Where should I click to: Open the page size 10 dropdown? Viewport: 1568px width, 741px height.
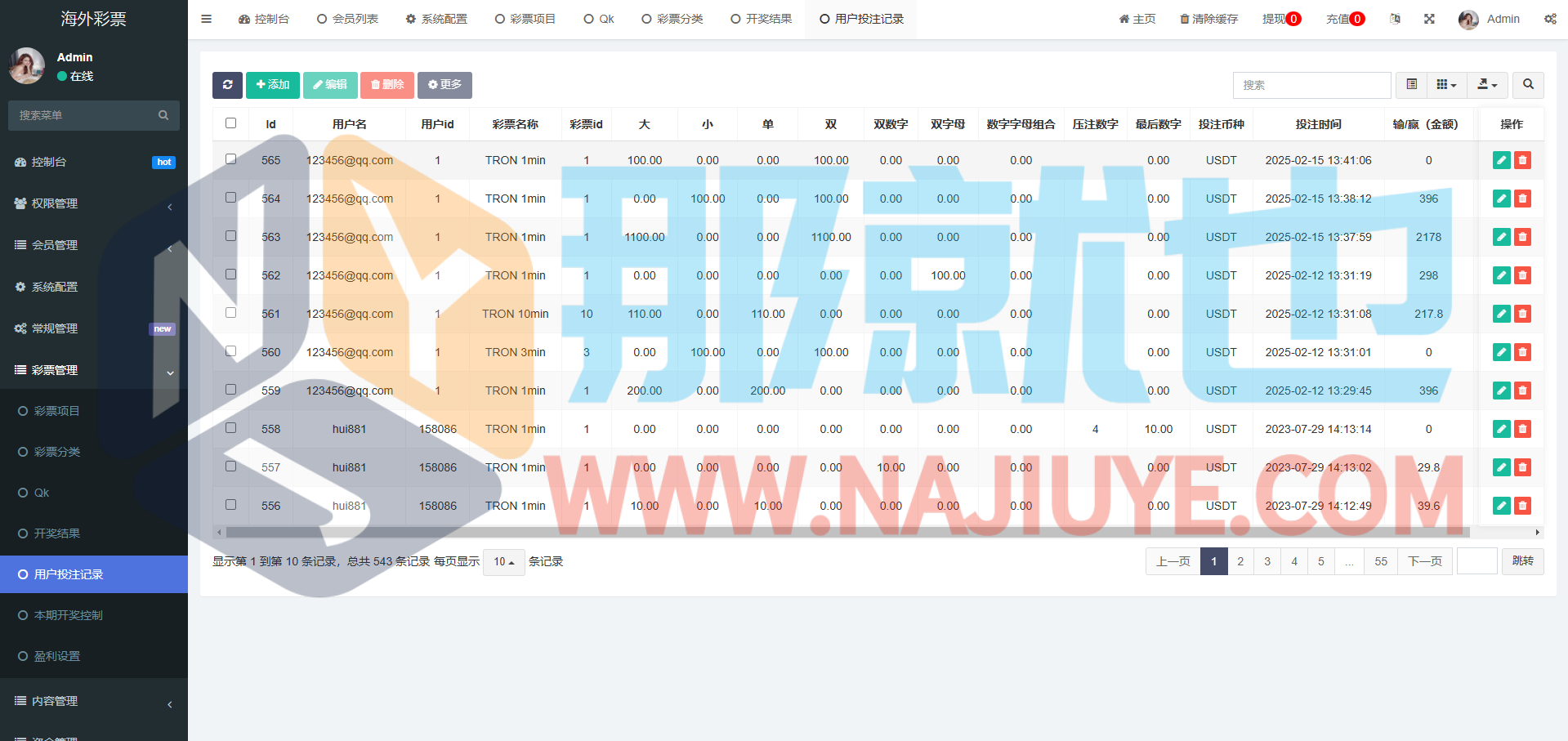503,562
